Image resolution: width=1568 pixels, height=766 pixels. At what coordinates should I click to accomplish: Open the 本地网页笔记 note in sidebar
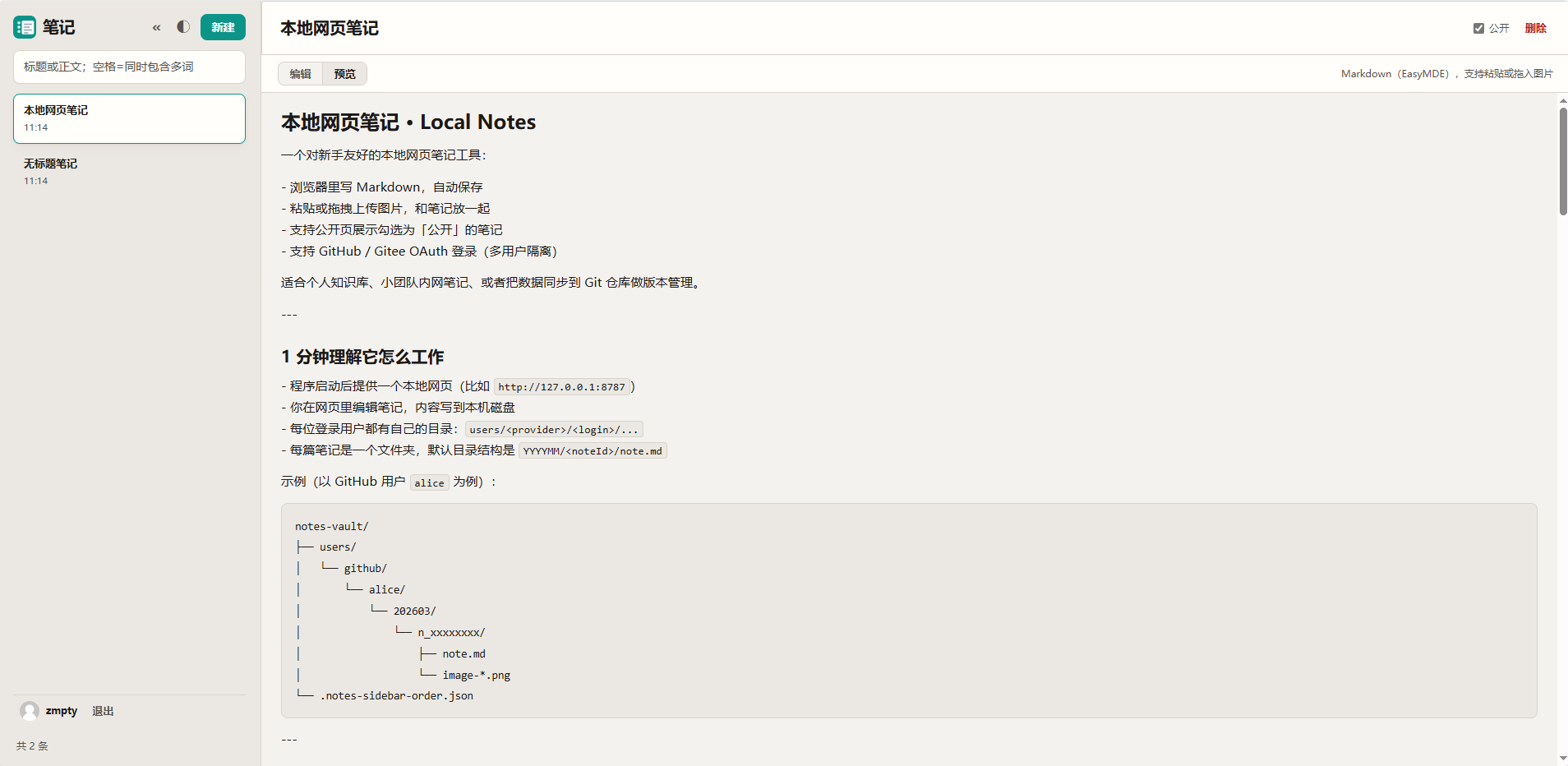[x=129, y=118]
